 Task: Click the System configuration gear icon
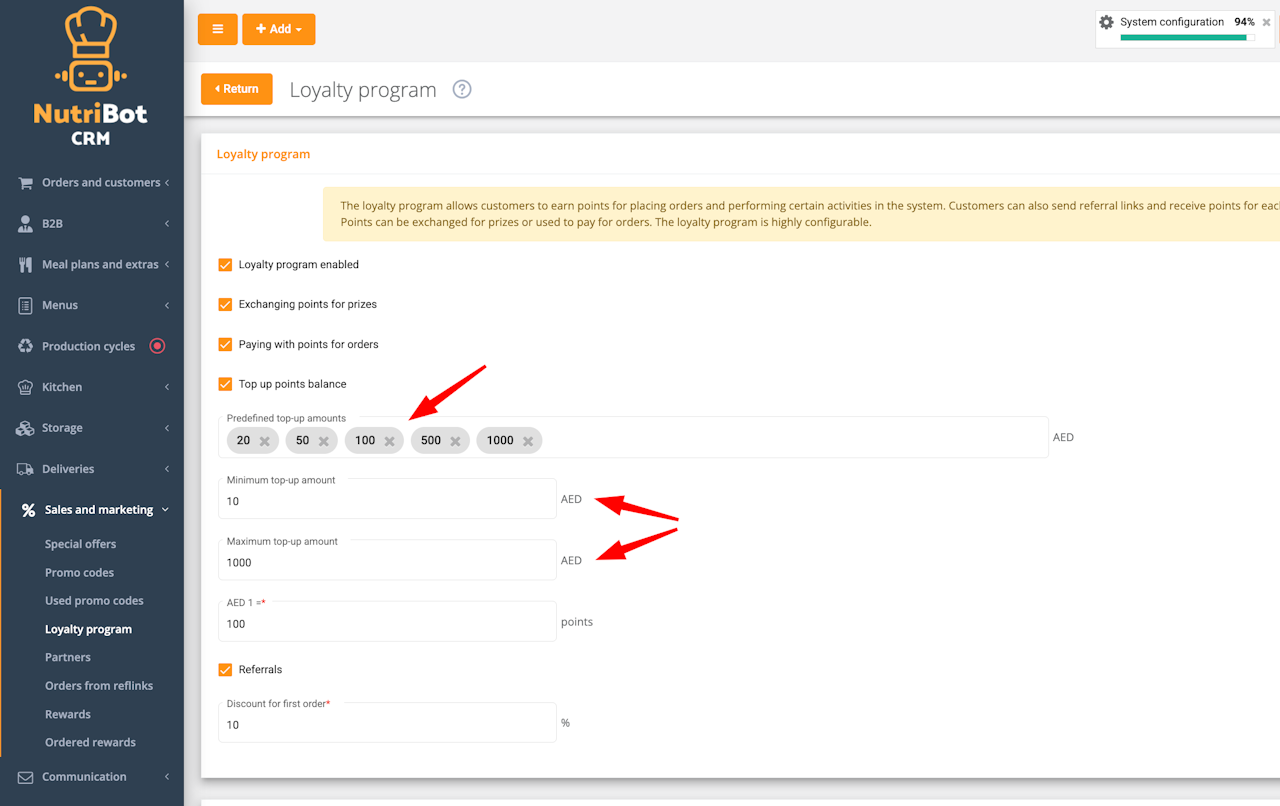pyautogui.click(x=1106, y=22)
